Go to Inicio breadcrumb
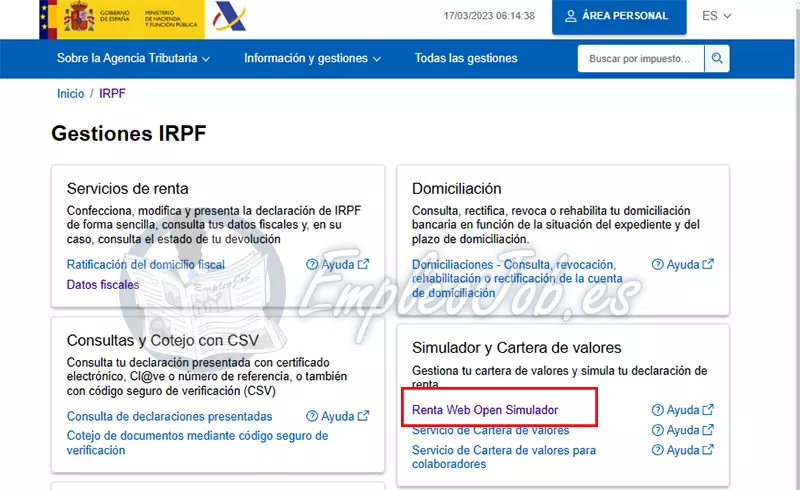800x490 pixels. [x=70, y=93]
